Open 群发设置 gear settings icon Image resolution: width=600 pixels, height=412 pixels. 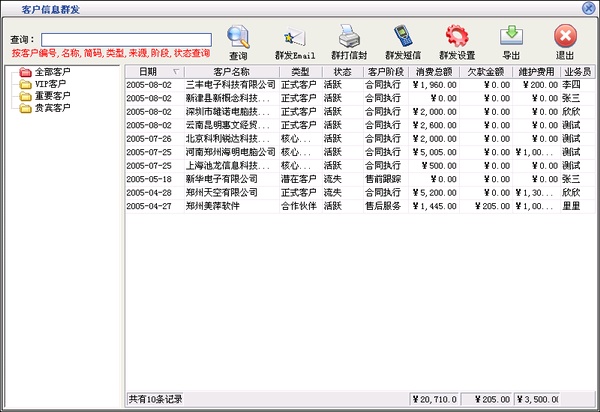[x=457, y=38]
